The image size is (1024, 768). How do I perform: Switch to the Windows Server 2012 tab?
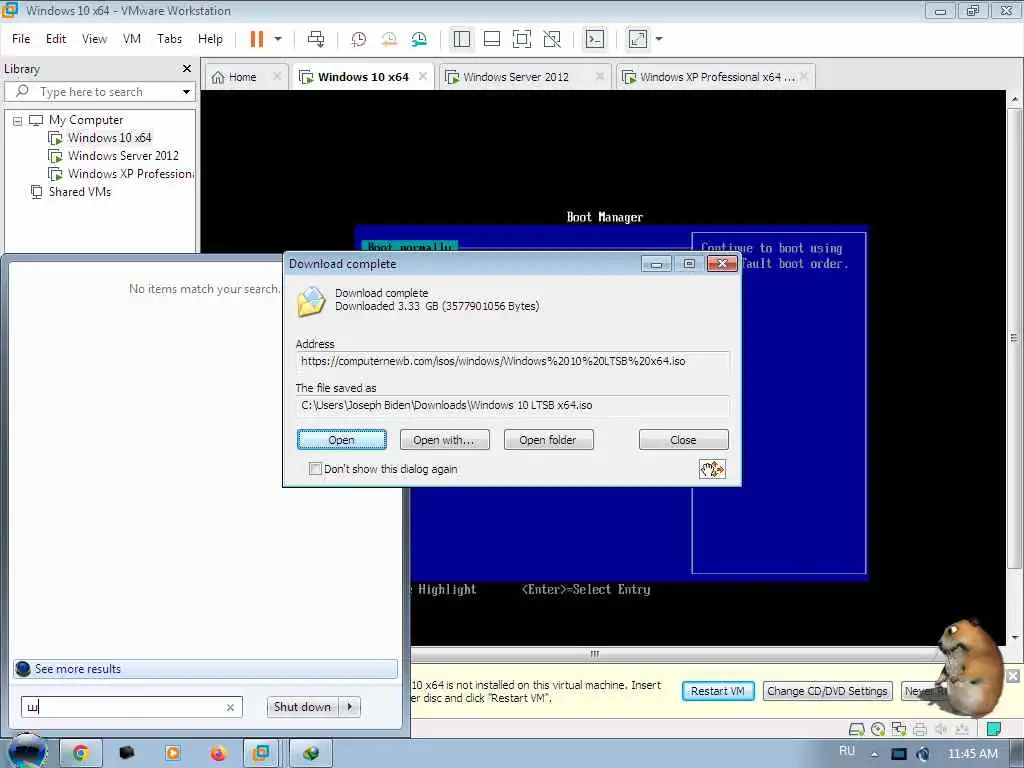[x=516, y=77]
